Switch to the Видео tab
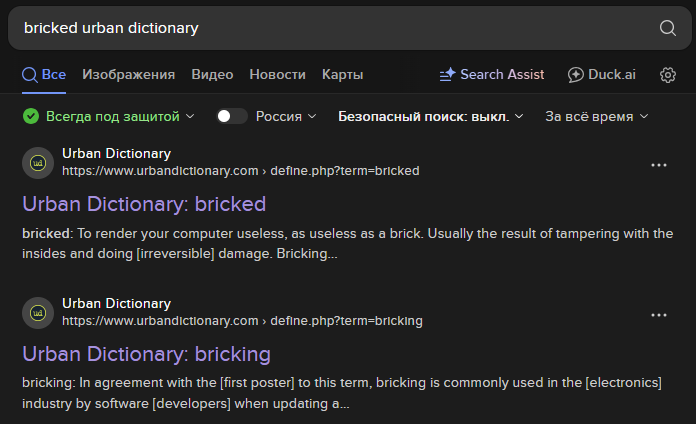Image resolution: width=696 pixels, height=424 pixels. tap(212, 75)
